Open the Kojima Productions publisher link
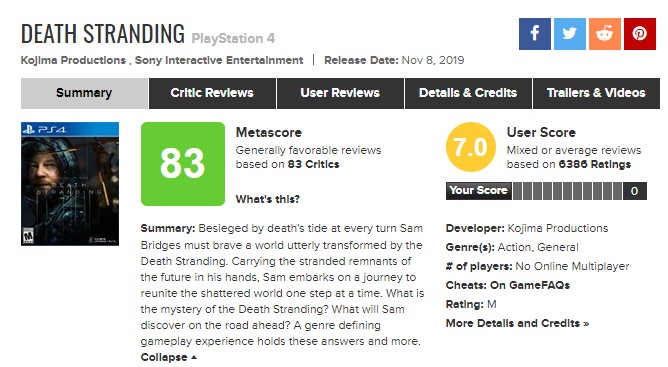668x367 pixels. (x=73, y=60)
